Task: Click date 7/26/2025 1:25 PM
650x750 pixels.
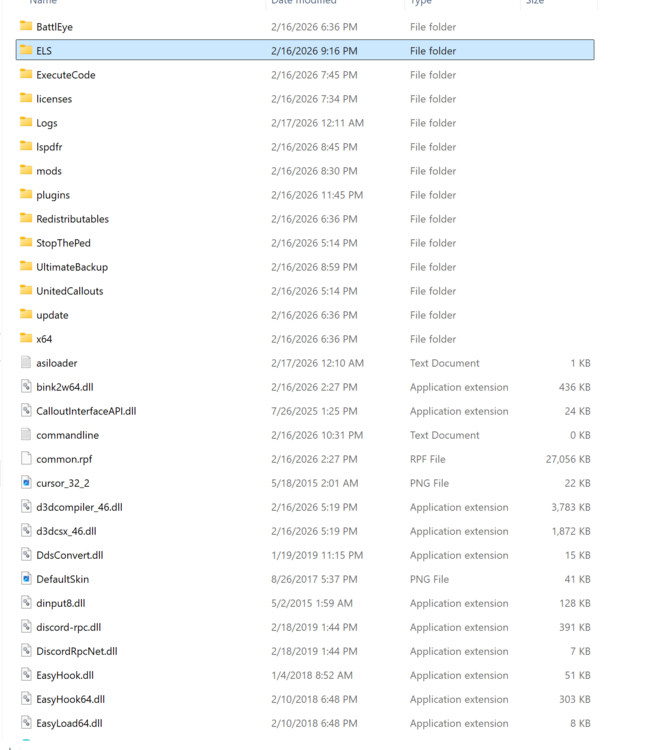Action: tap(314, 411)
